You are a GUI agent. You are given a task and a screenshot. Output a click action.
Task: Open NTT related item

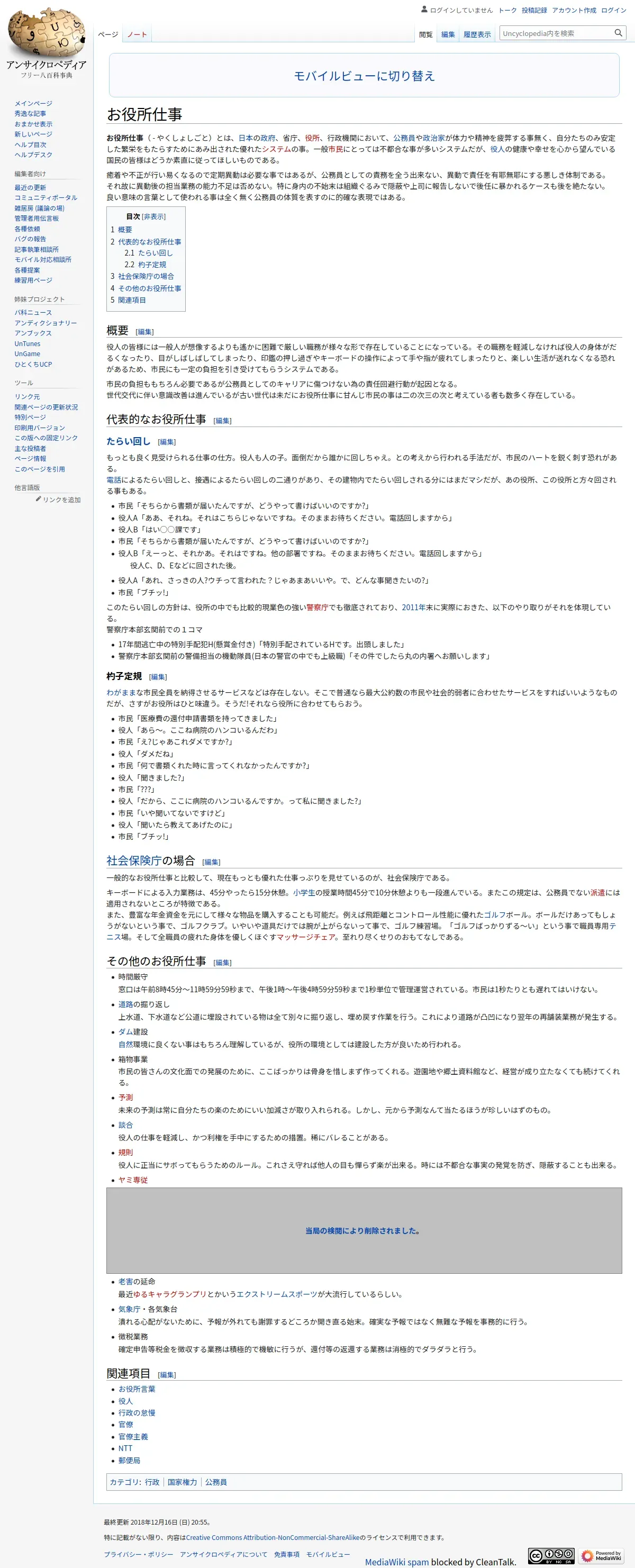click(x=125, y=1449)
